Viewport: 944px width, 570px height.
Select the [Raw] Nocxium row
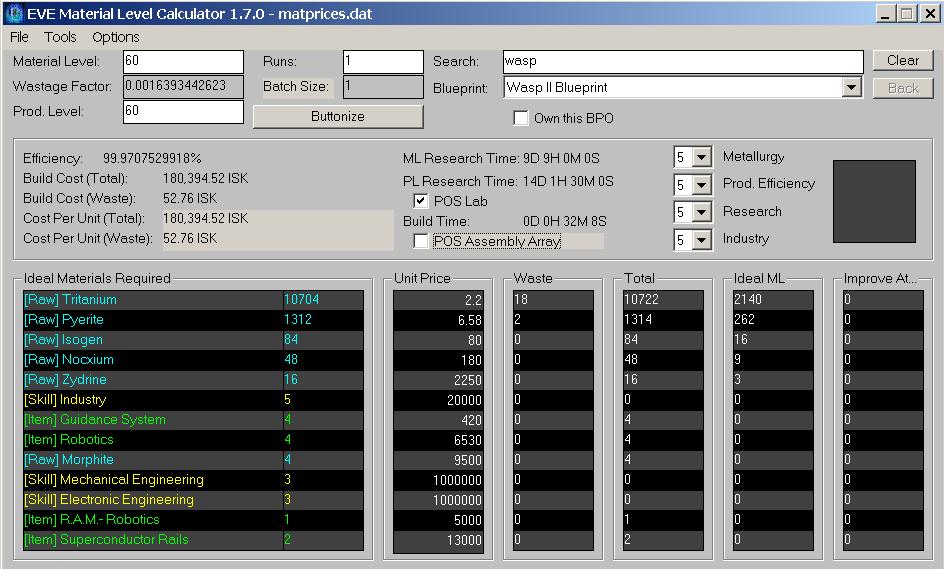click(193, 359)
